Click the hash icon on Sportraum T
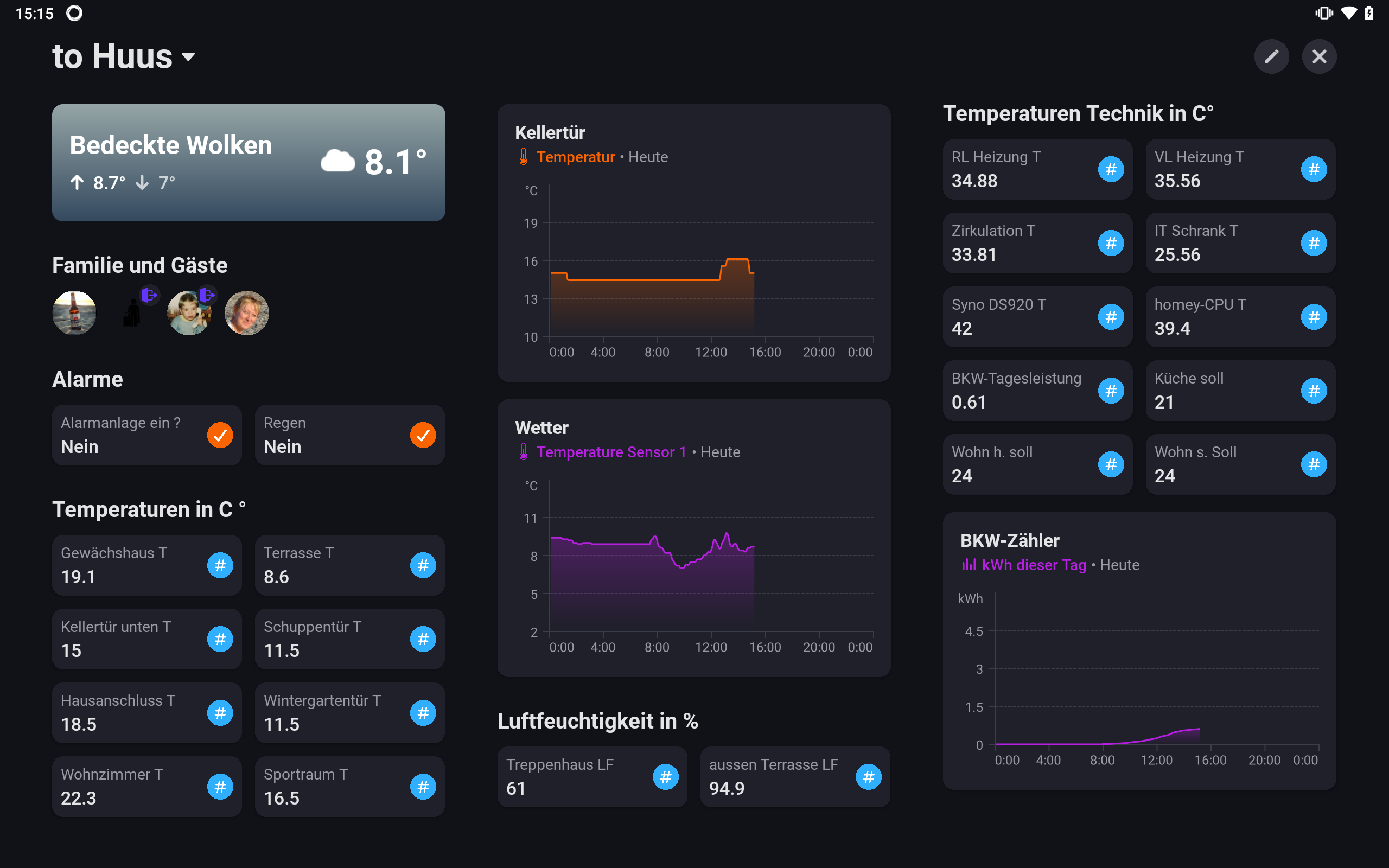The image size is (1389, 868). 423,787
